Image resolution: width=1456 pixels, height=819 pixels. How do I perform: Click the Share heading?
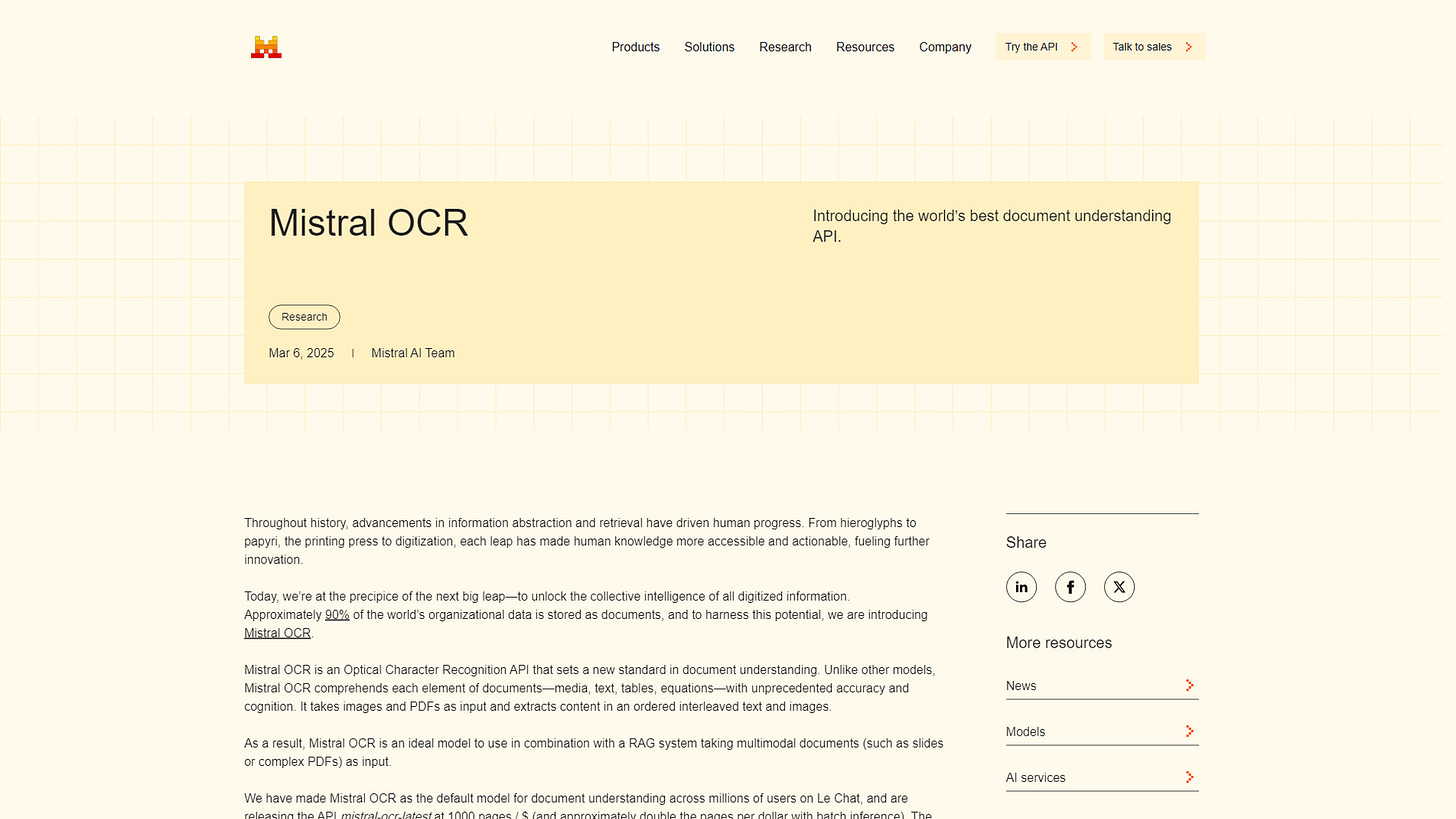tap(1026, 542)
